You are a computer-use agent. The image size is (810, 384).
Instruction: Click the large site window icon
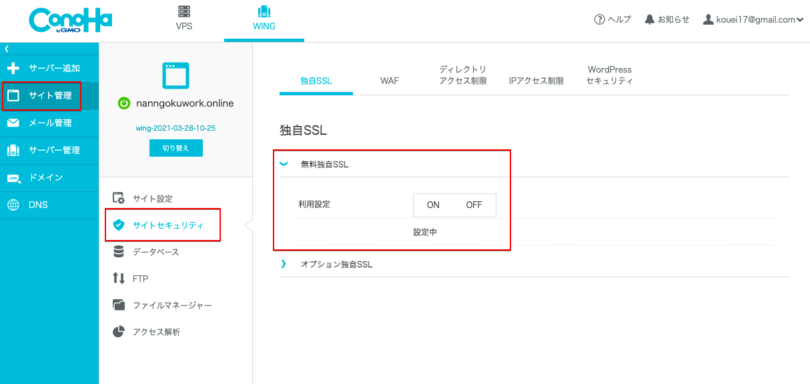pyautogui.click(x=176, y=75)
